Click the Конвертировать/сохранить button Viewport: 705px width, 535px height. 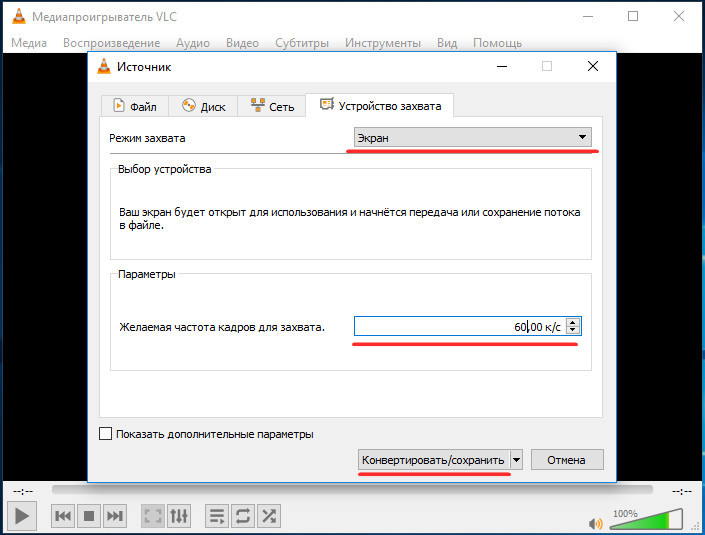(433, 460)
